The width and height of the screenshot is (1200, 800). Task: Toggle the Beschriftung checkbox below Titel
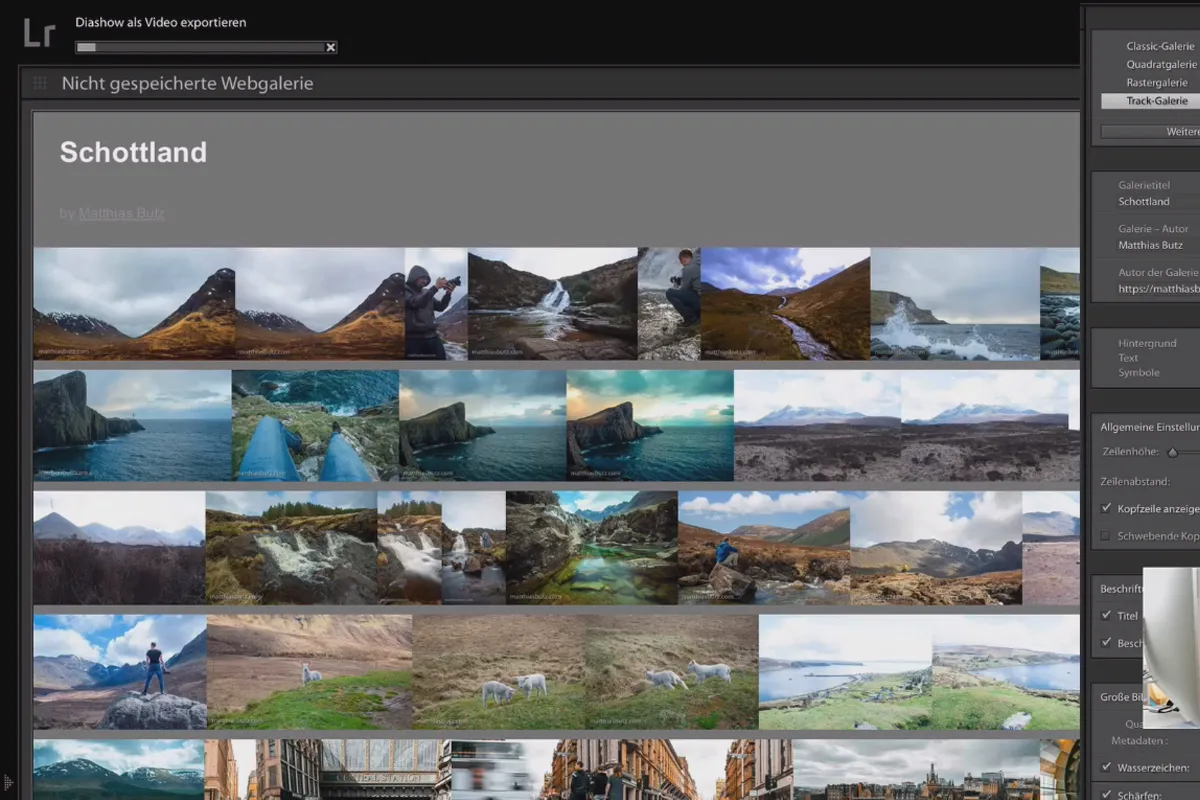(1106, 642)
